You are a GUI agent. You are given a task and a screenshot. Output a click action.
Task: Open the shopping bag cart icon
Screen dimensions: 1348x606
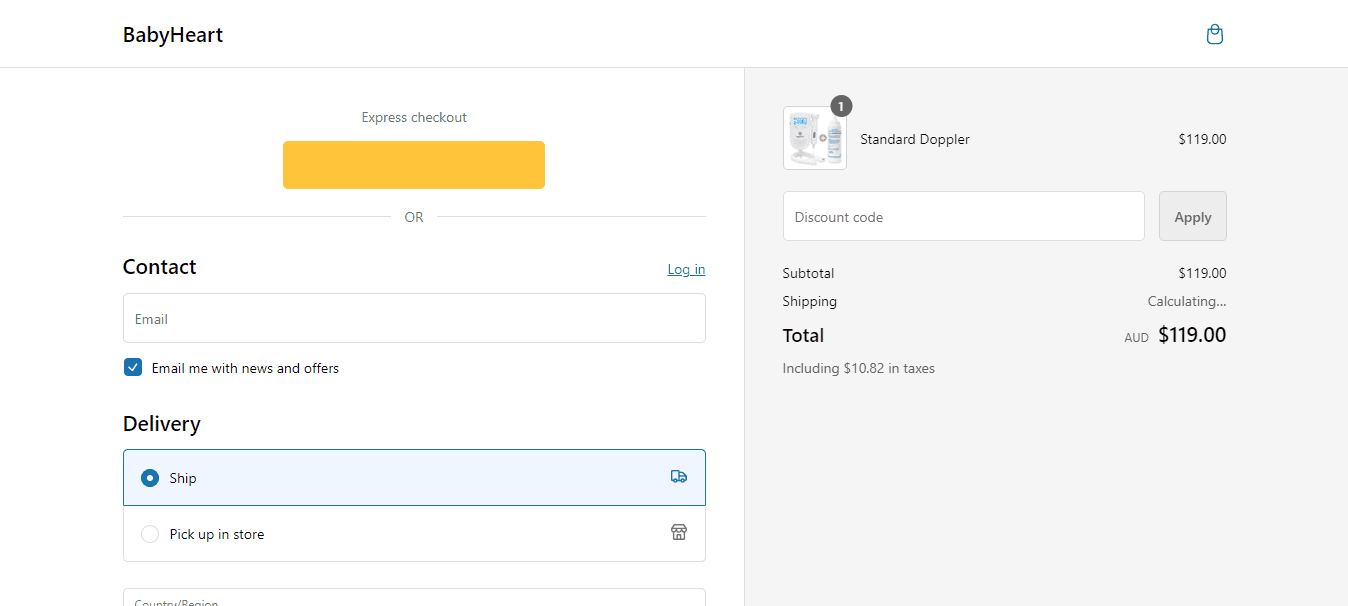pyautogui.click(x=1215, y=35)
